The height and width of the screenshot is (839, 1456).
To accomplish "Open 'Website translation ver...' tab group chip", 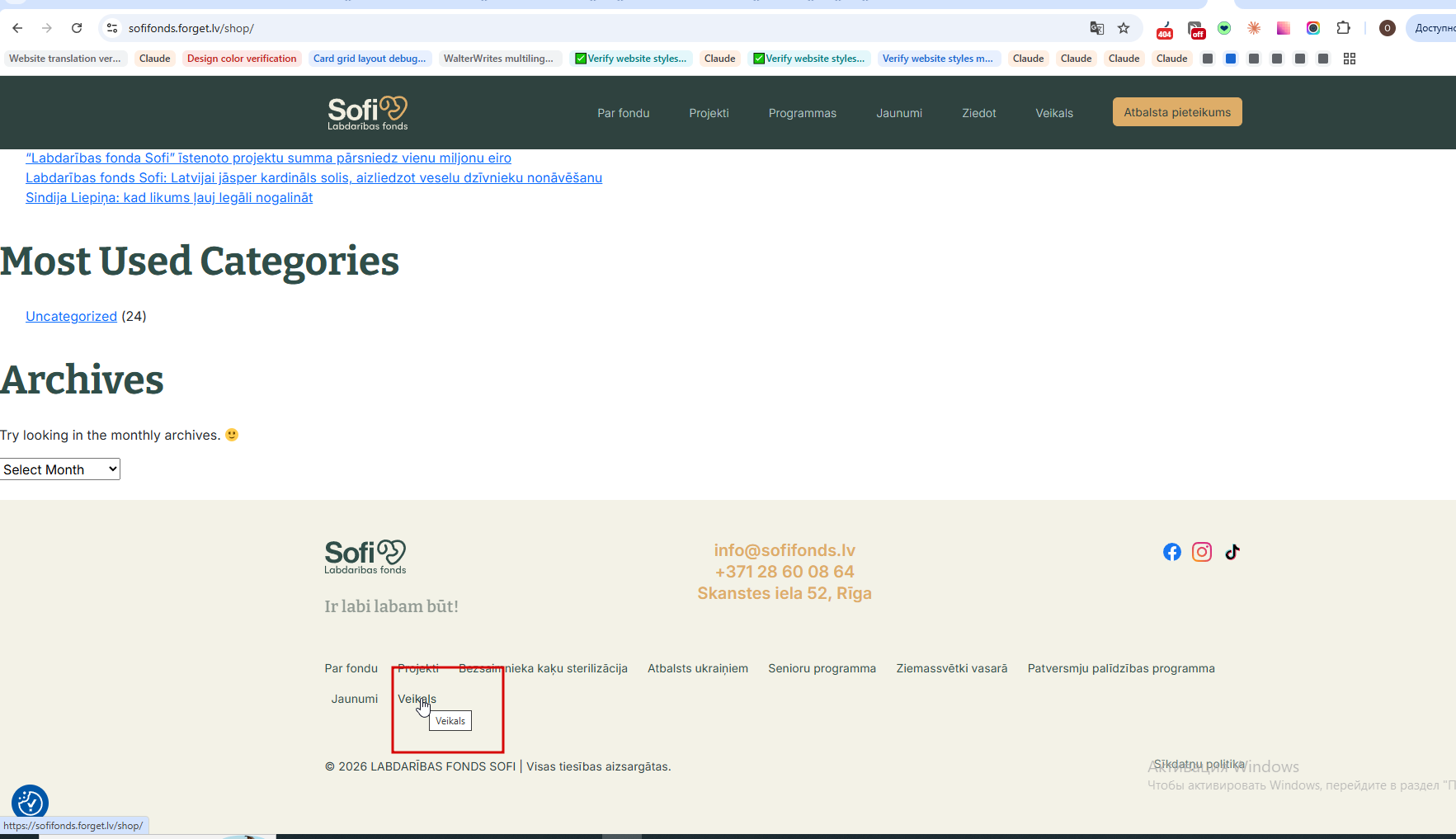I will (65, 59).
